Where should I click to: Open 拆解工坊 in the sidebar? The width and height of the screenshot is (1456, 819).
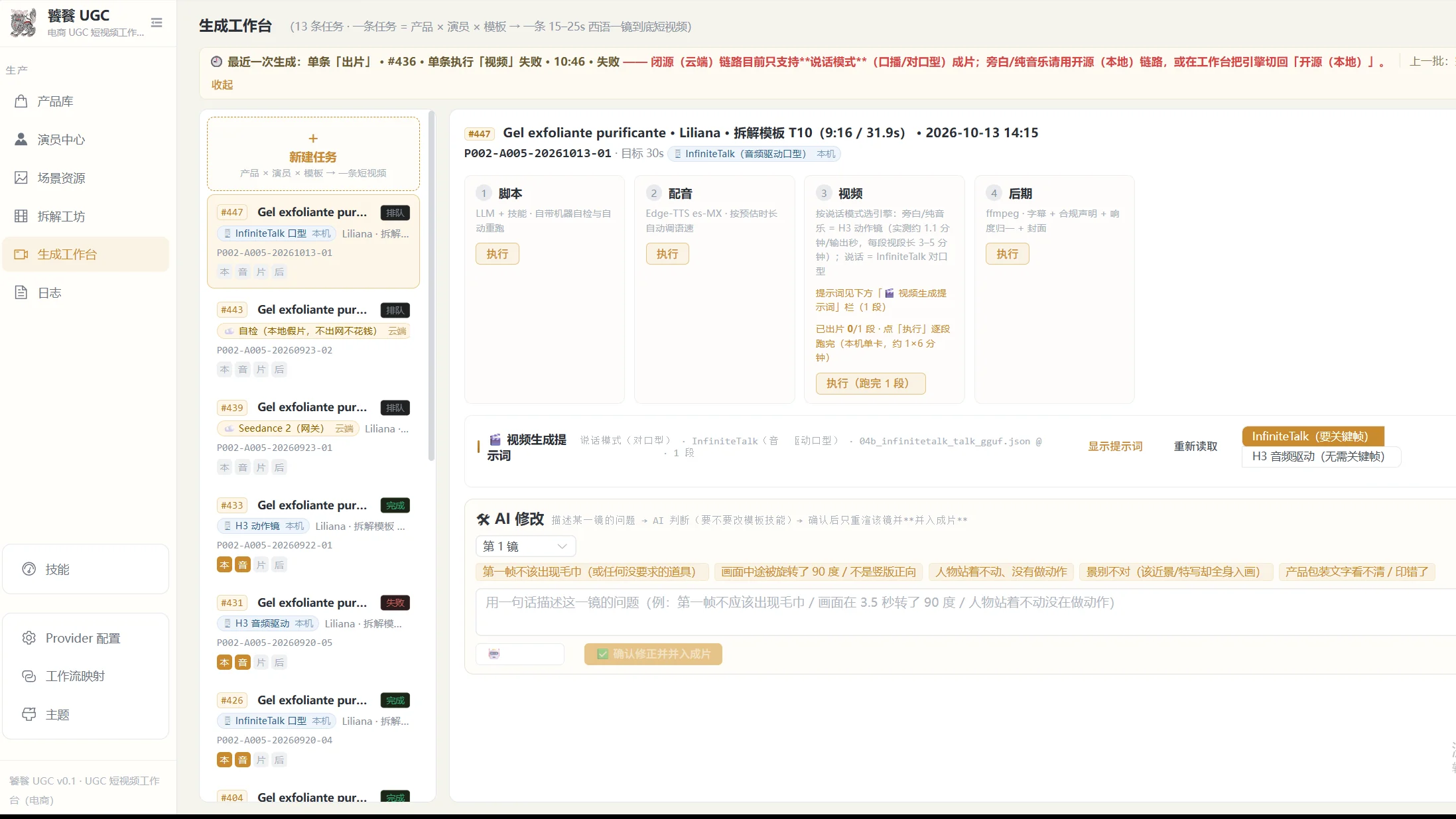tap(86, 216)
